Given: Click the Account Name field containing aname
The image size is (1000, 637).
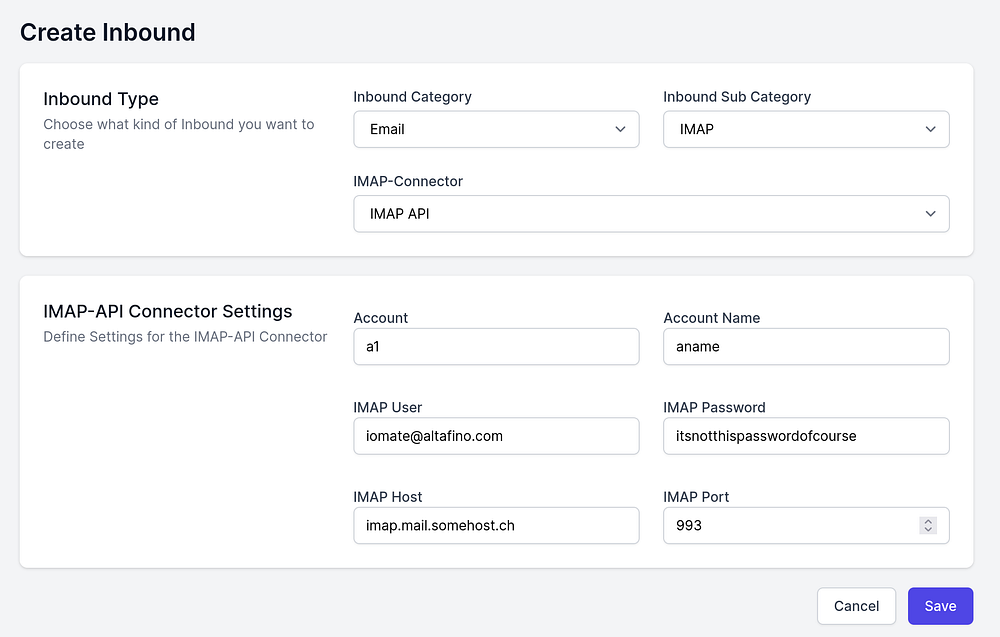Looking at the screenshot, I should 806,346.
